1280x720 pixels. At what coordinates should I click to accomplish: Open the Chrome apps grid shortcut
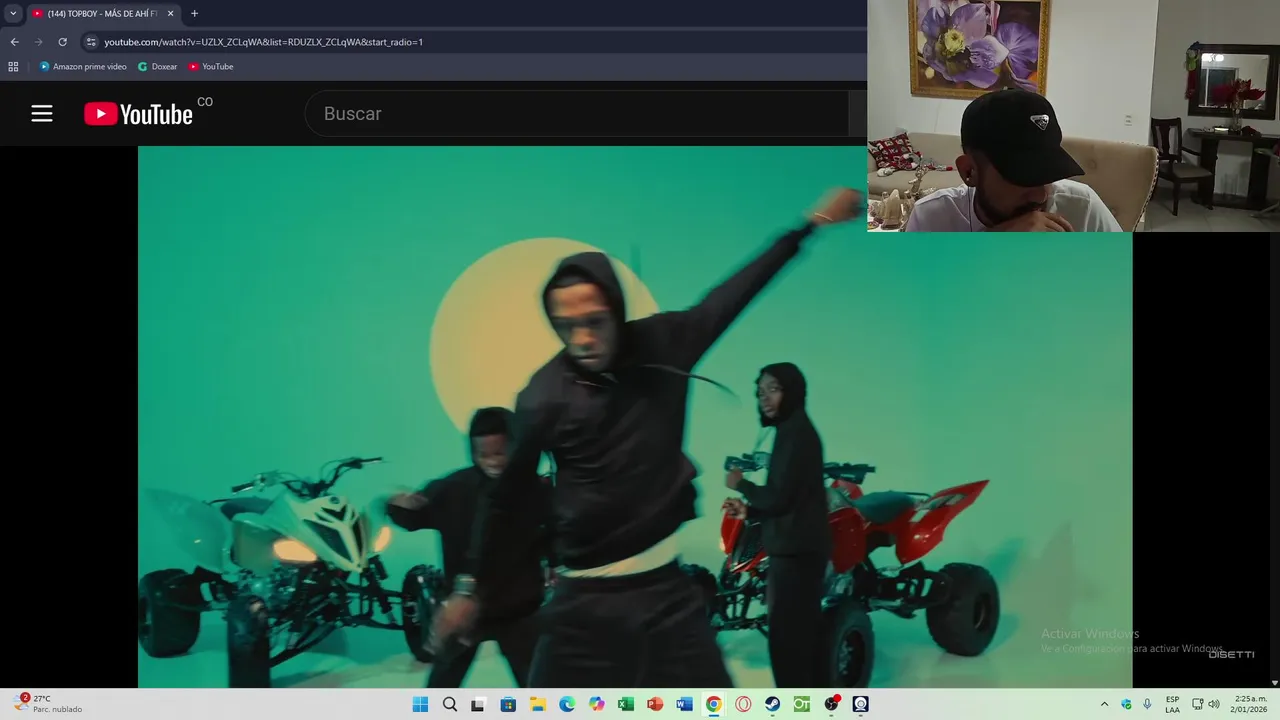[x=13, y=67]
